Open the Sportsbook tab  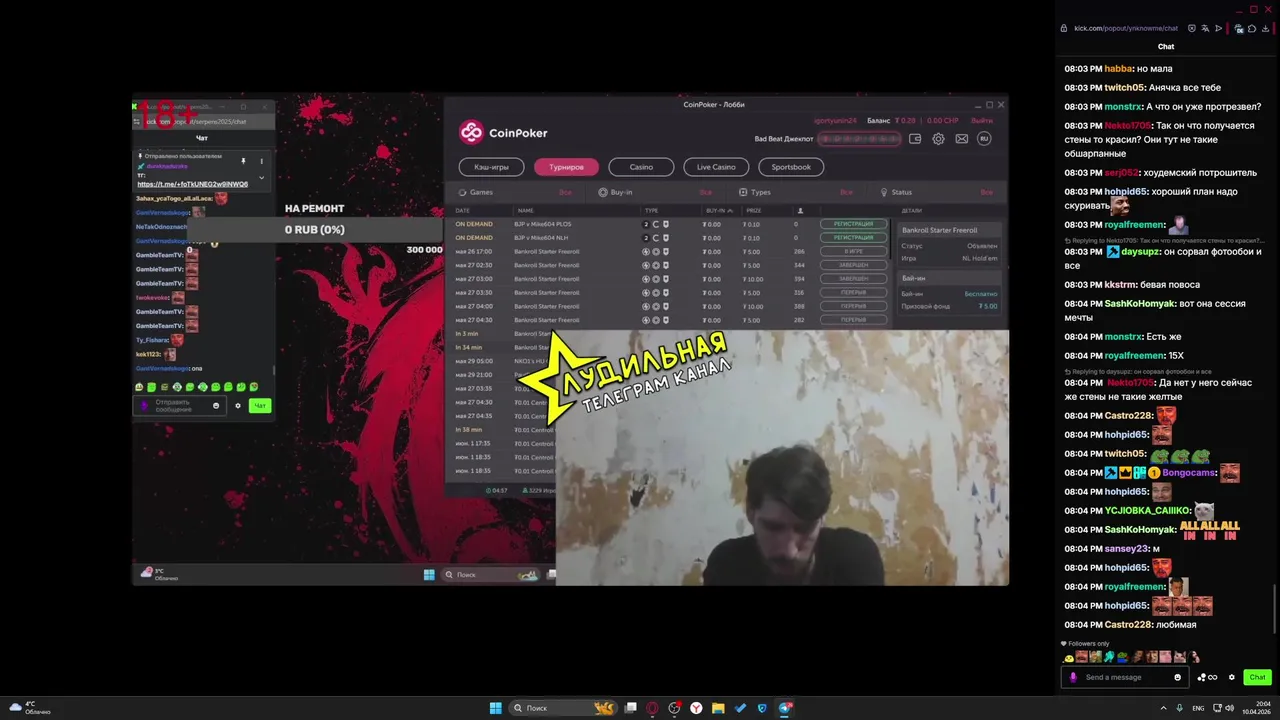(x=791, y=167)
